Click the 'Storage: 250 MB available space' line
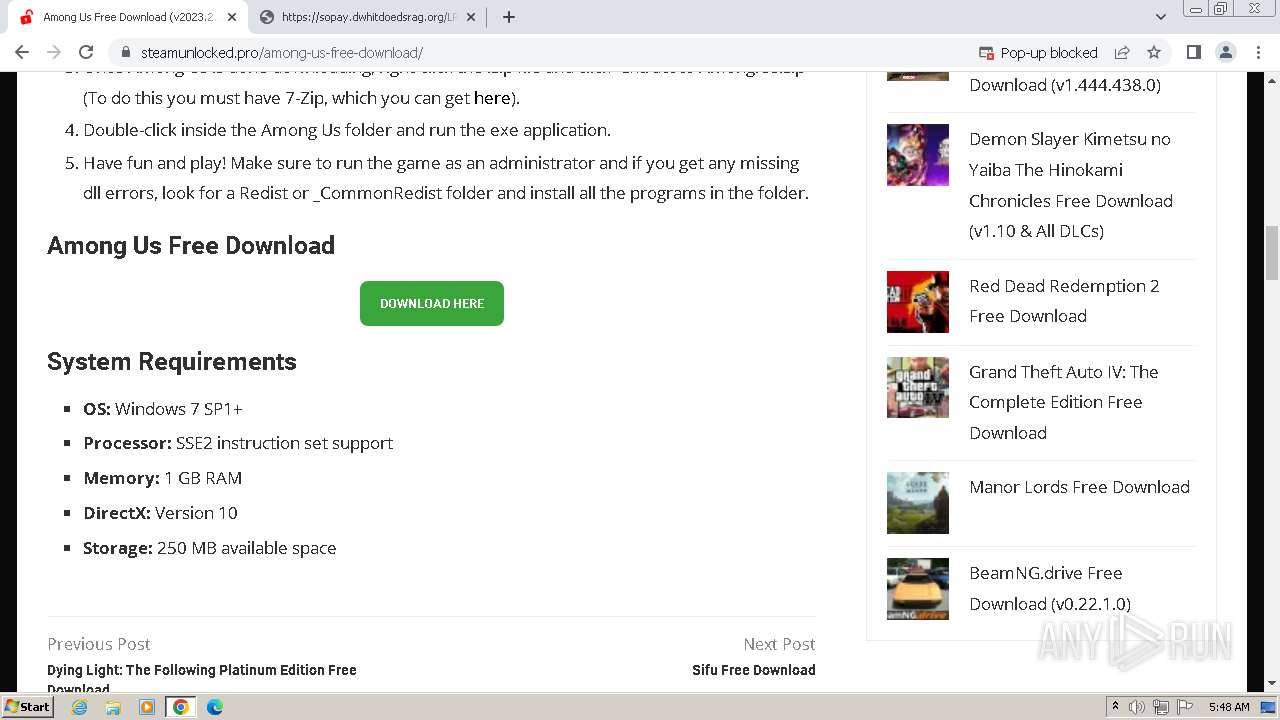This screenshot has width=1280, height=720. (x=210, y=548)
